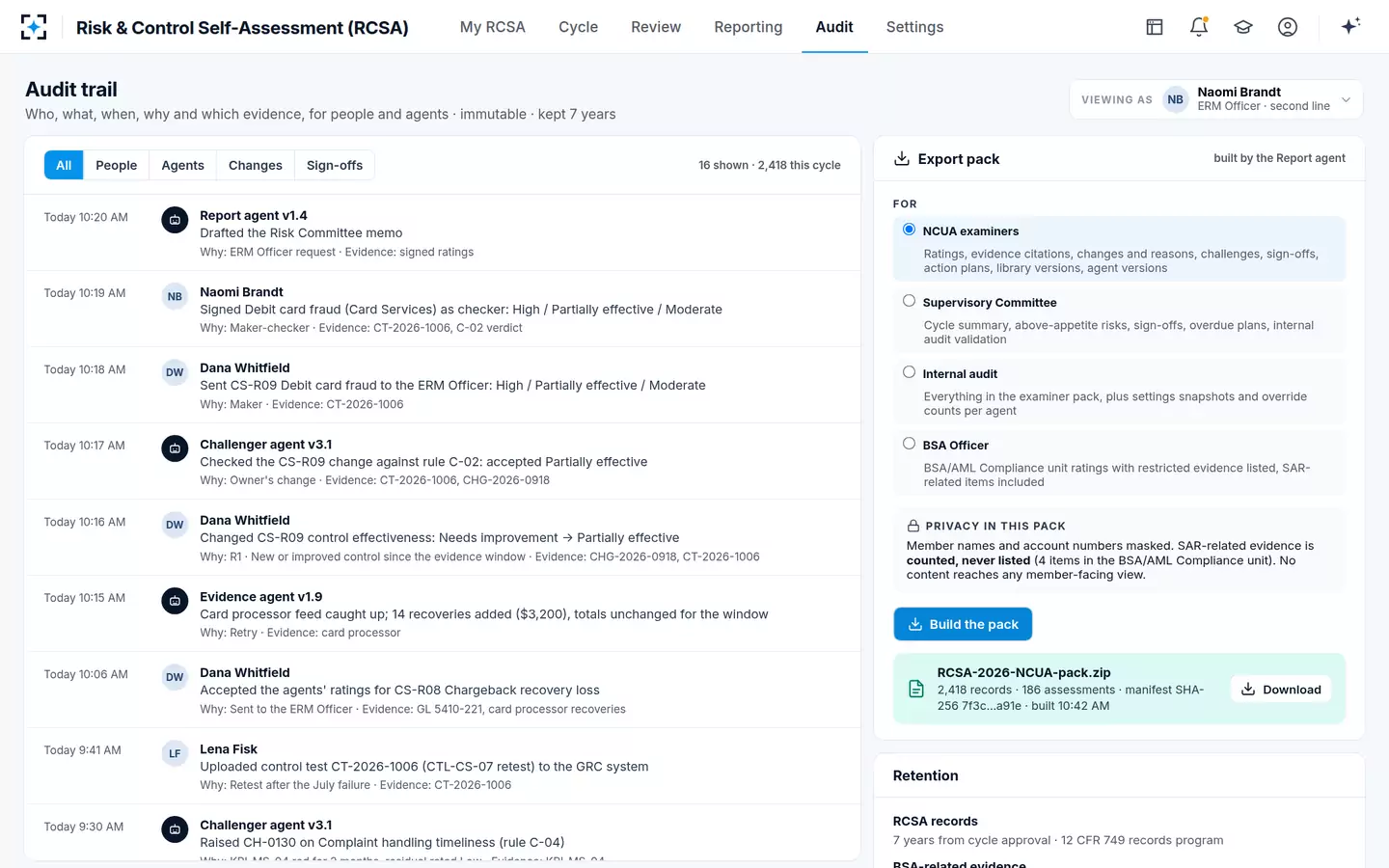Click '16 shown · 2,418 this cycle' count
1389x868 pixels.
coord(769,165)
